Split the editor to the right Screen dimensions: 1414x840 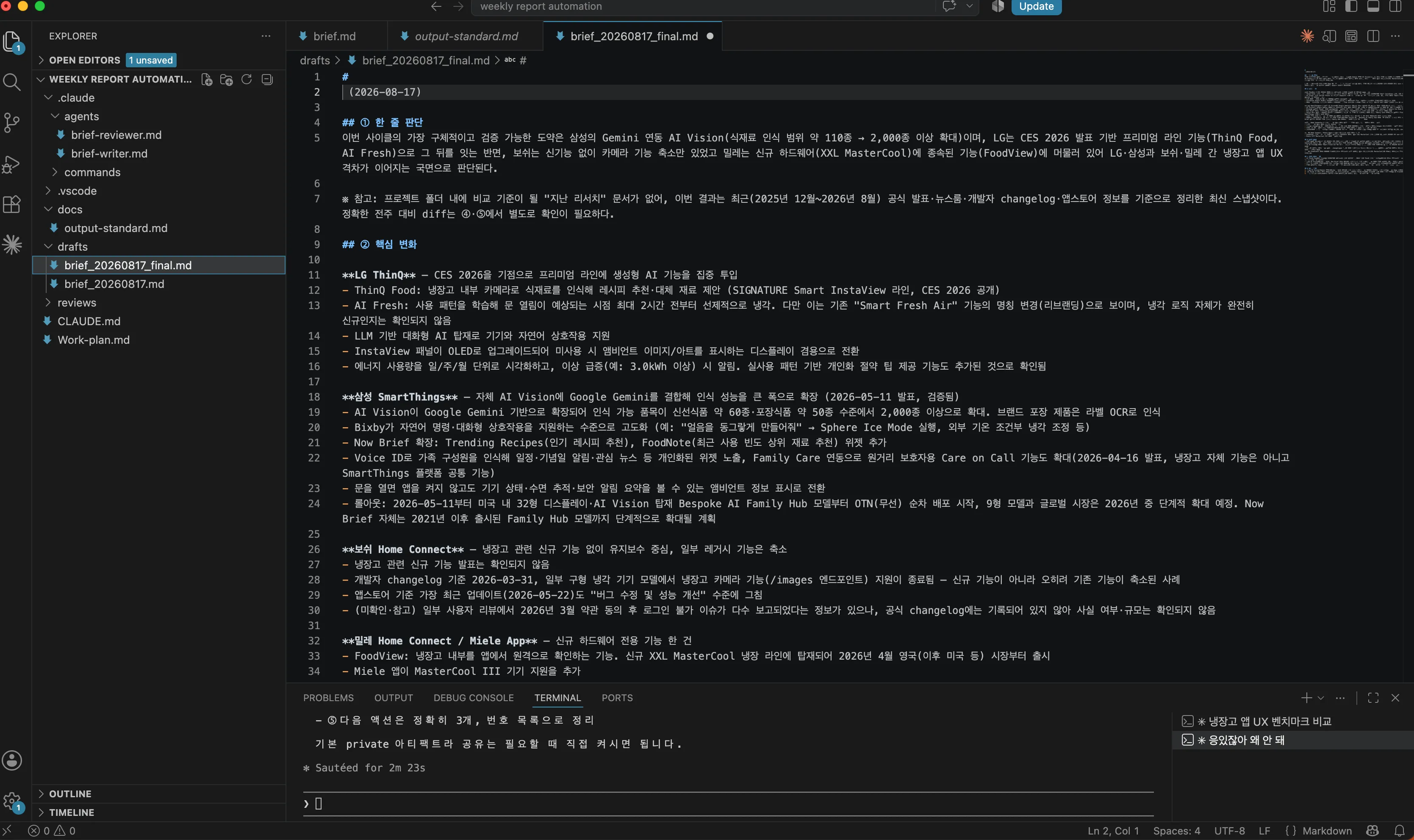click(x=1373, y=36)
